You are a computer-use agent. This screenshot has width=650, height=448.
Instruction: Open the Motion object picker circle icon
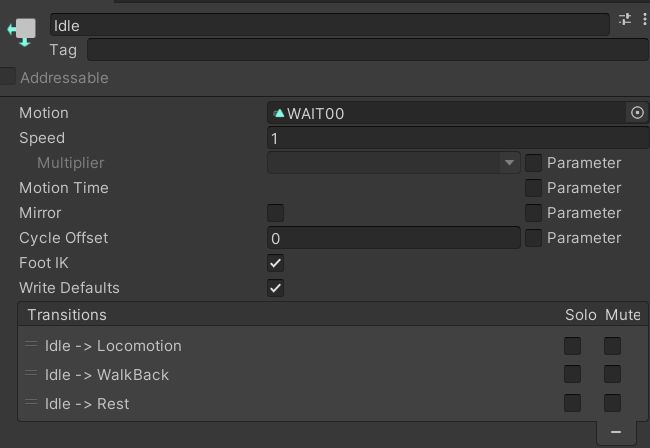(x=637, y=113)
